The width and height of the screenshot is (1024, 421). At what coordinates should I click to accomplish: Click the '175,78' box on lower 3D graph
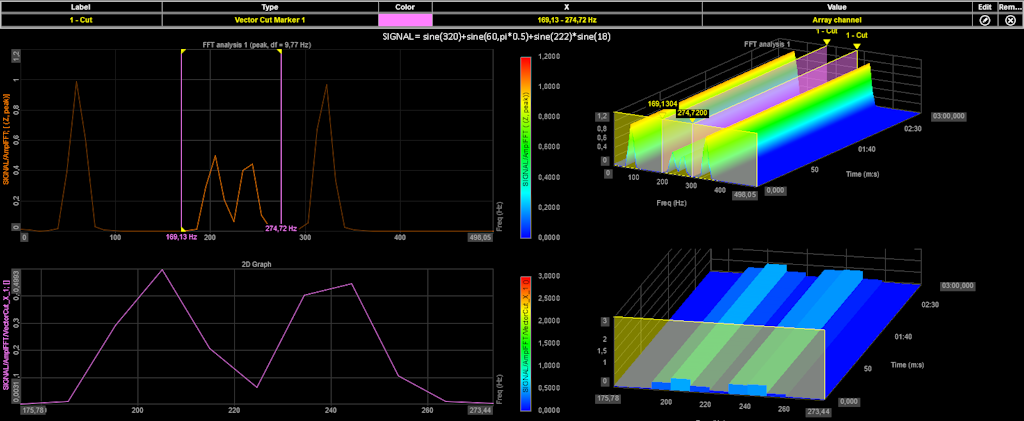(x=607, y=396)
